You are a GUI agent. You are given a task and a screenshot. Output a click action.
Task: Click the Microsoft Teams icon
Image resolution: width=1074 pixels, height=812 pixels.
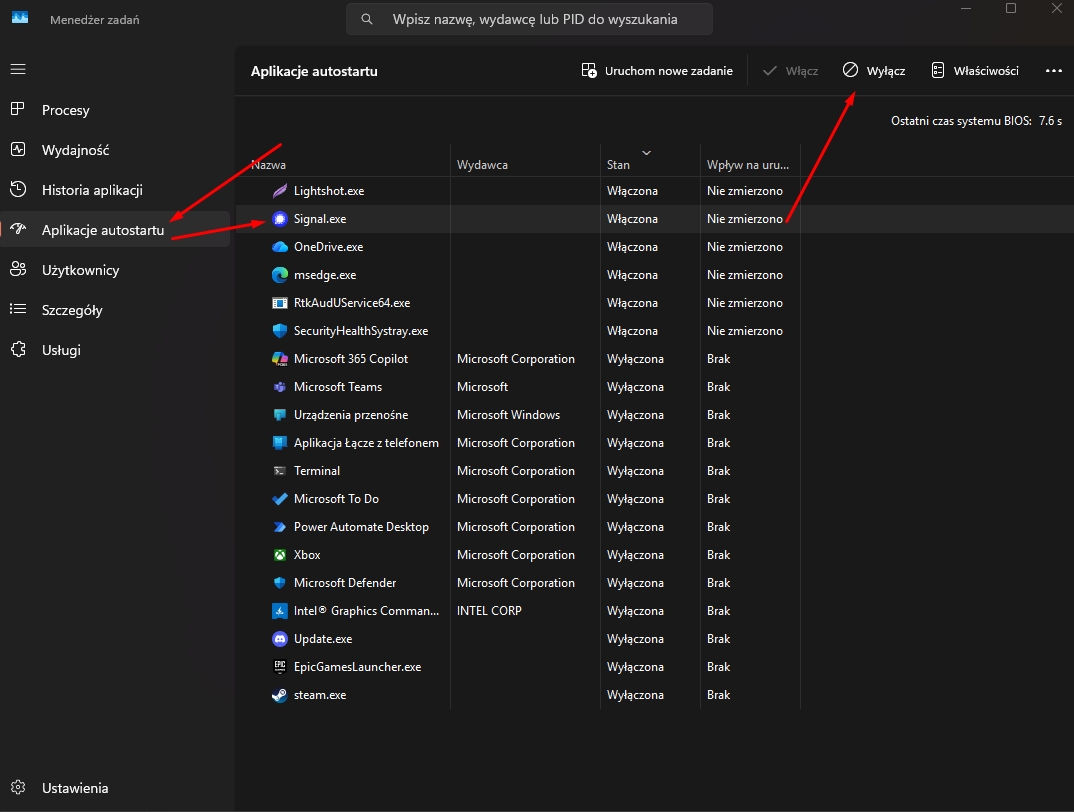coord(280,387)
